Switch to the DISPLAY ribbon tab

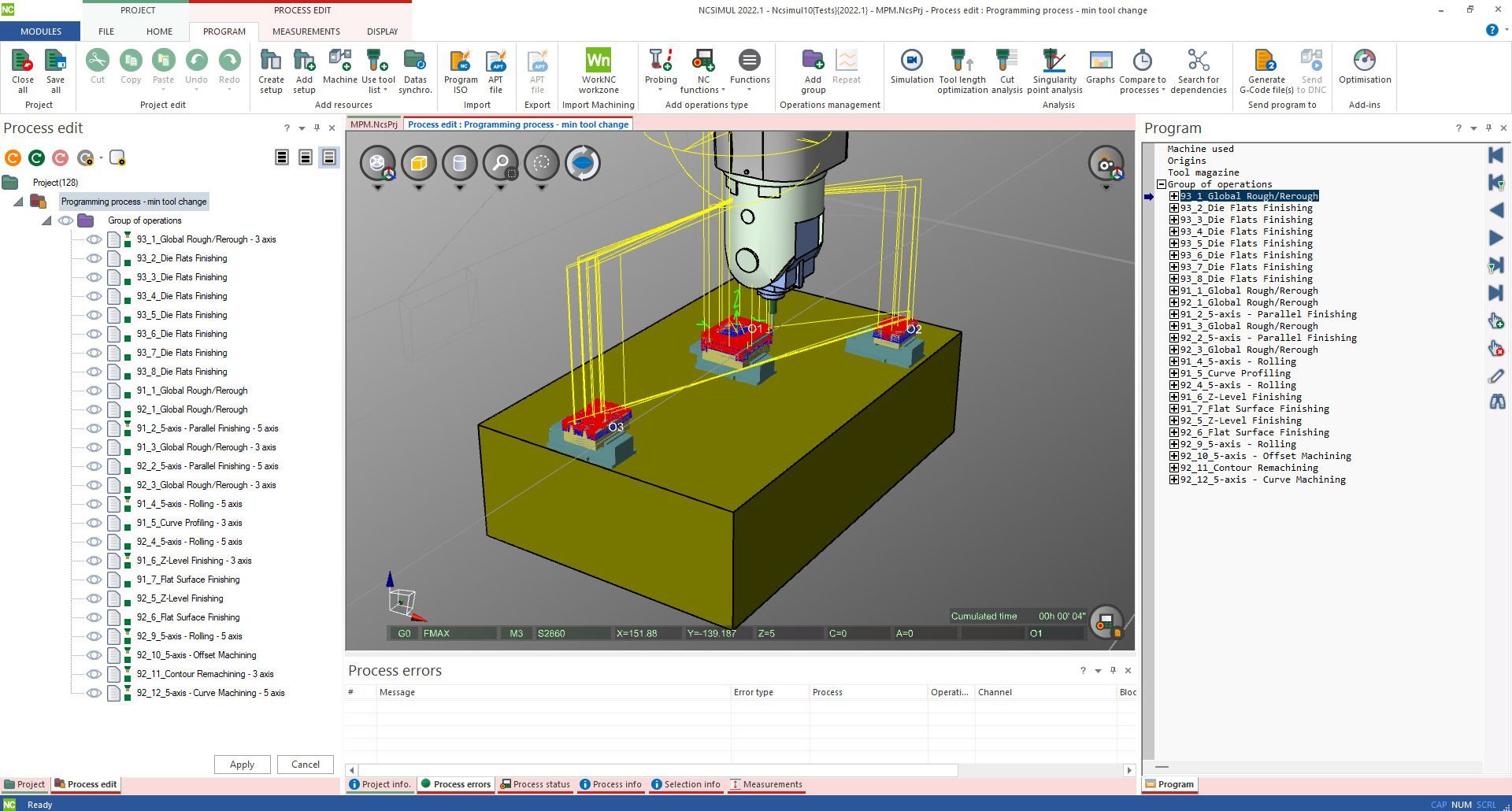(x=382, y=31)
